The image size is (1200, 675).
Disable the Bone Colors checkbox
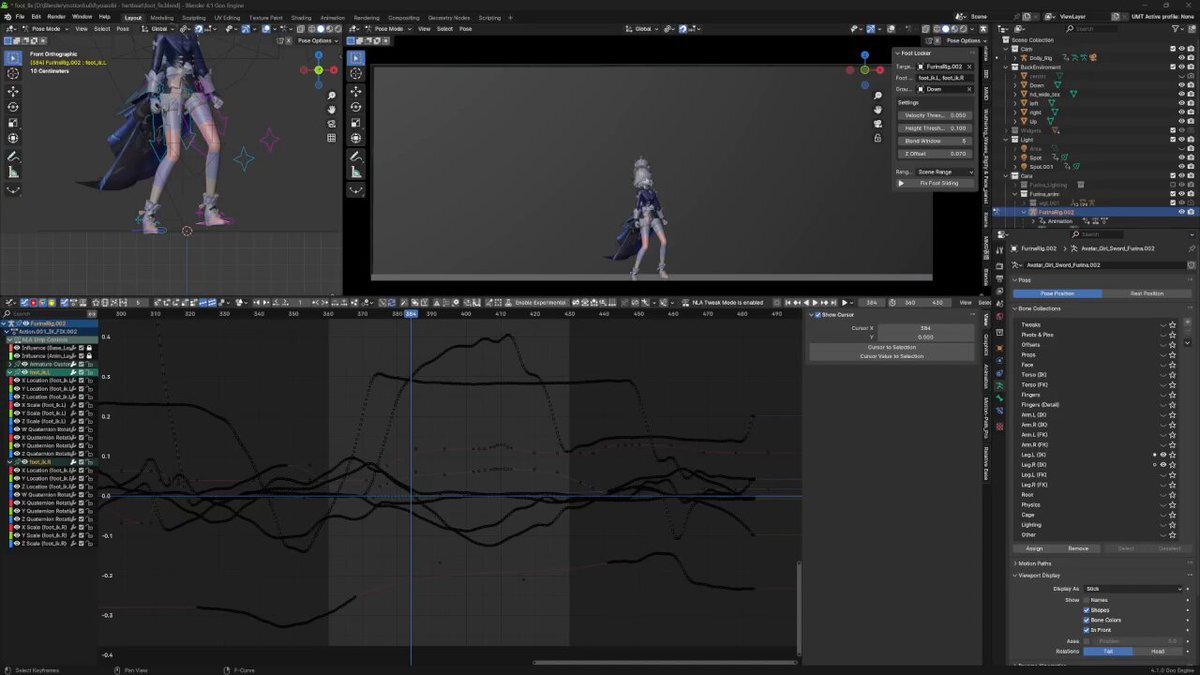(1087, 620)
